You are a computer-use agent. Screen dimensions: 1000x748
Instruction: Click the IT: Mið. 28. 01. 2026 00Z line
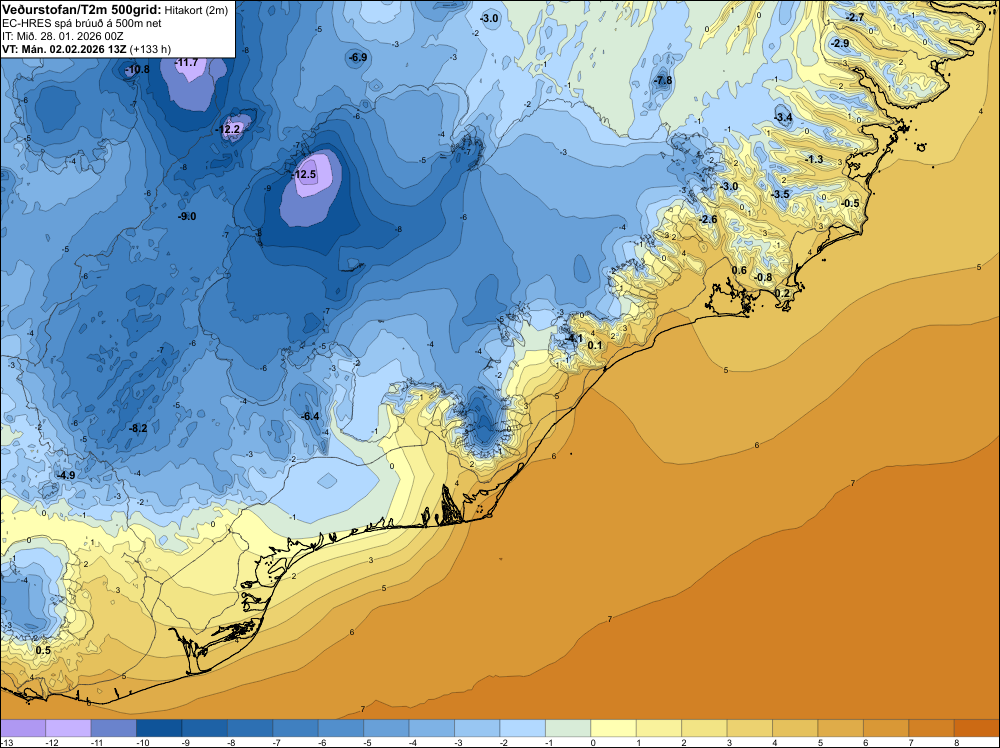pos(63,36)
